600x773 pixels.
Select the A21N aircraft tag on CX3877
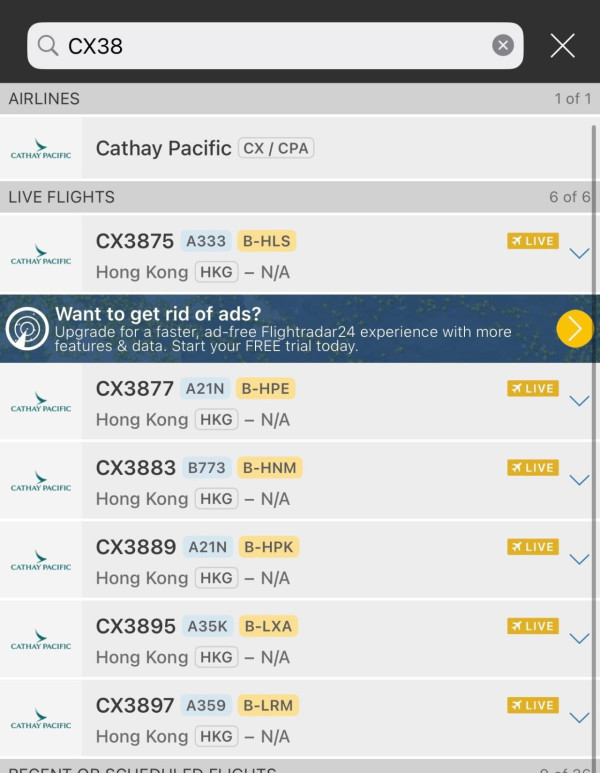206,389
